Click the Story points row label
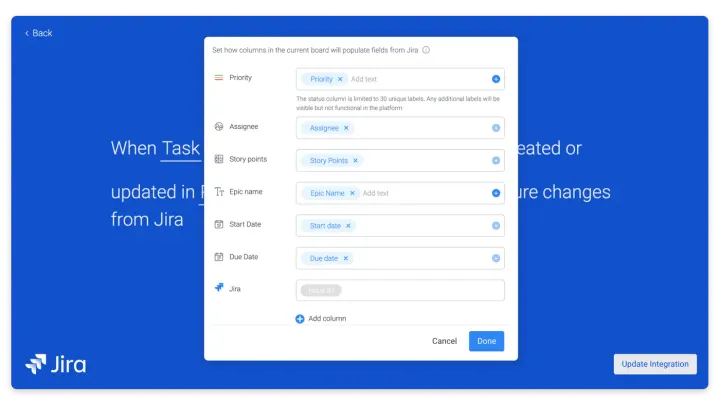Viewport: 720px width, 405px height. pos(248,159)
